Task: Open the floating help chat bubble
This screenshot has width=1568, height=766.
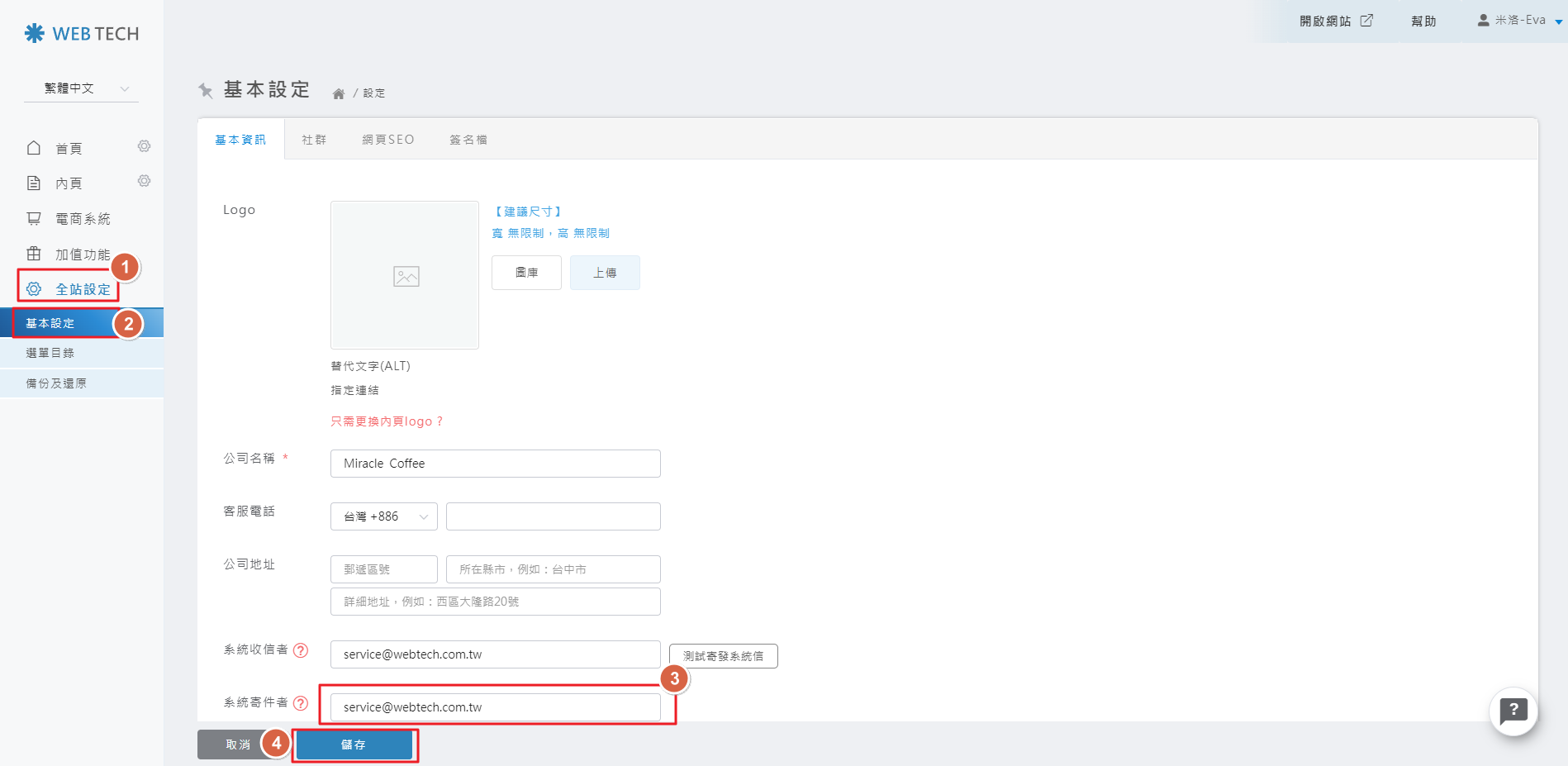Action: 1513,711
